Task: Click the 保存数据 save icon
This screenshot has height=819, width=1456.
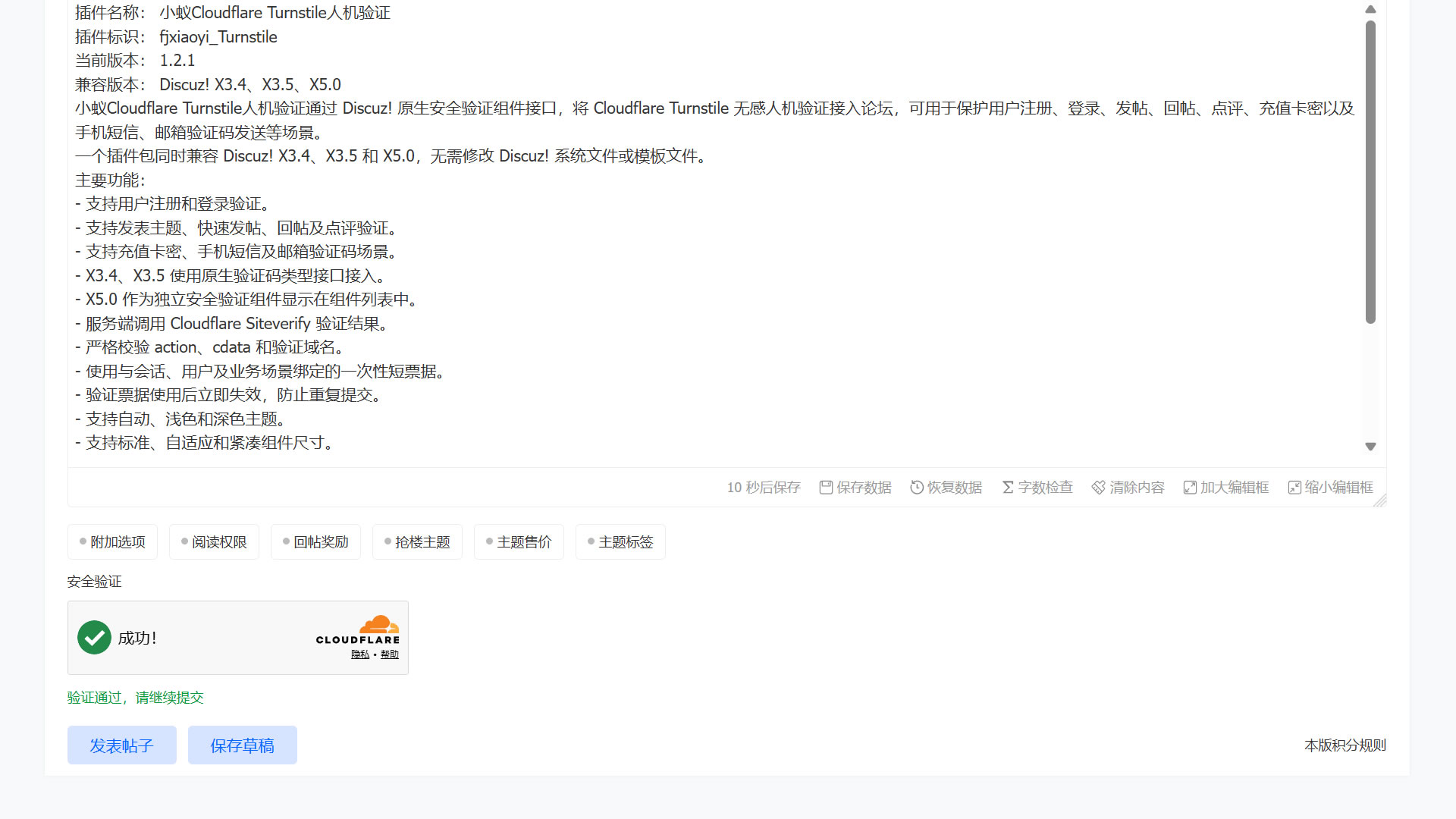Action: (826, 488)
